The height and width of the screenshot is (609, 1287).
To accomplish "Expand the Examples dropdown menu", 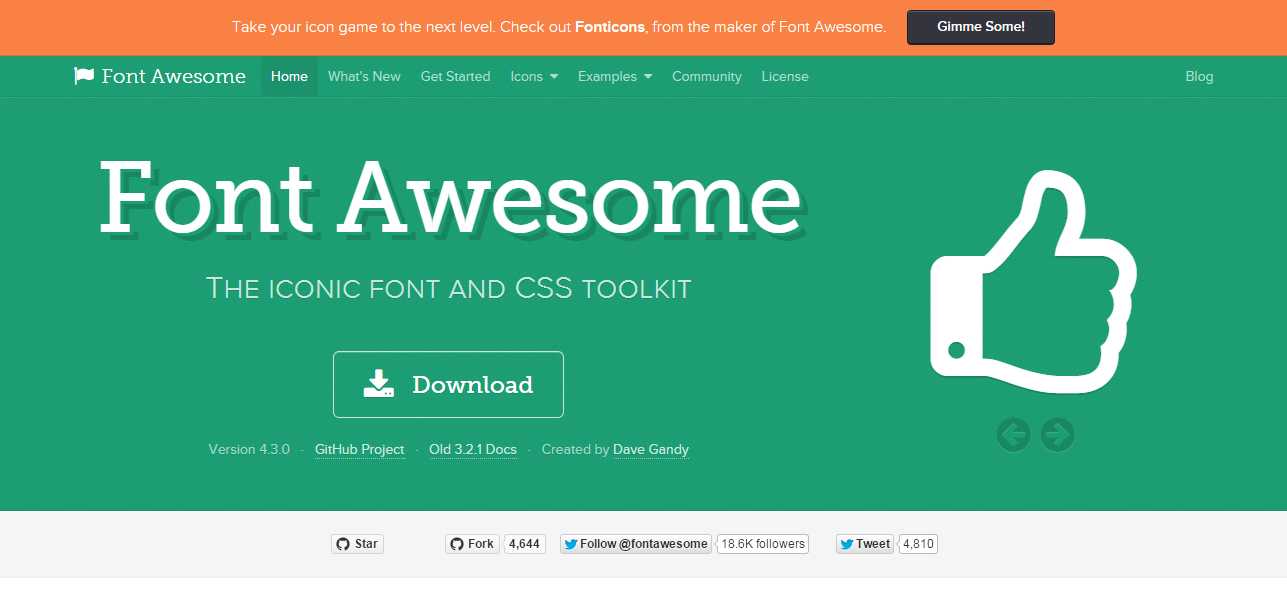I will pos(615,76).
